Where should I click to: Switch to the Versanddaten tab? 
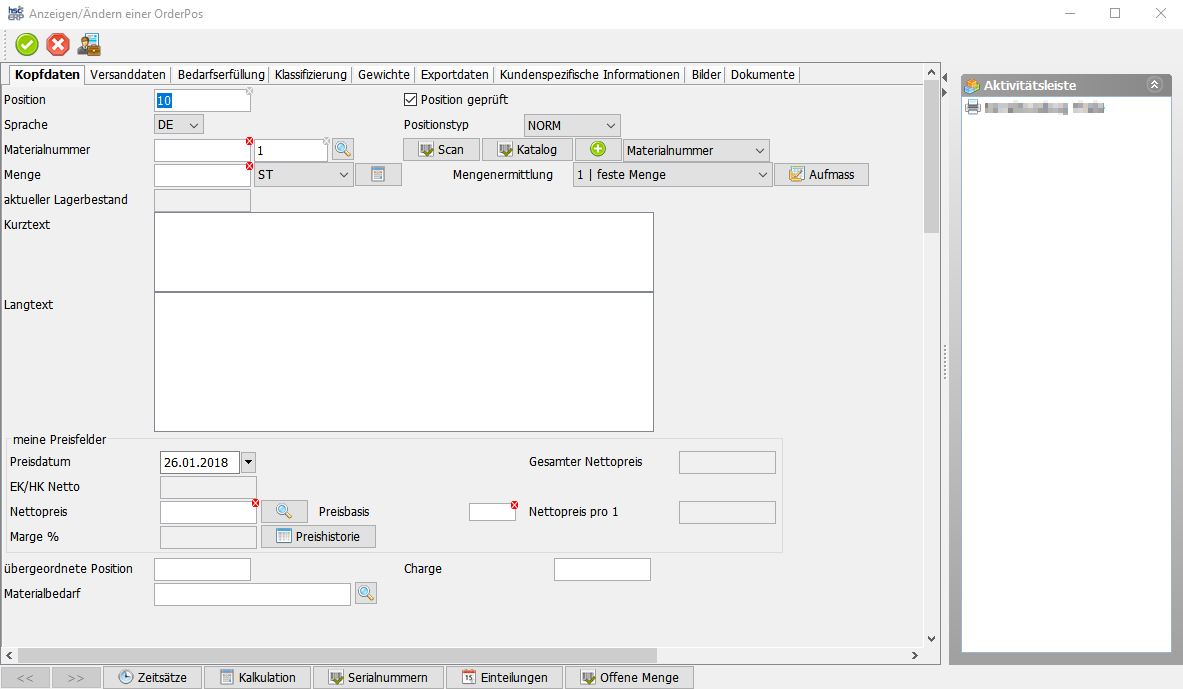(x=128, y=75)
